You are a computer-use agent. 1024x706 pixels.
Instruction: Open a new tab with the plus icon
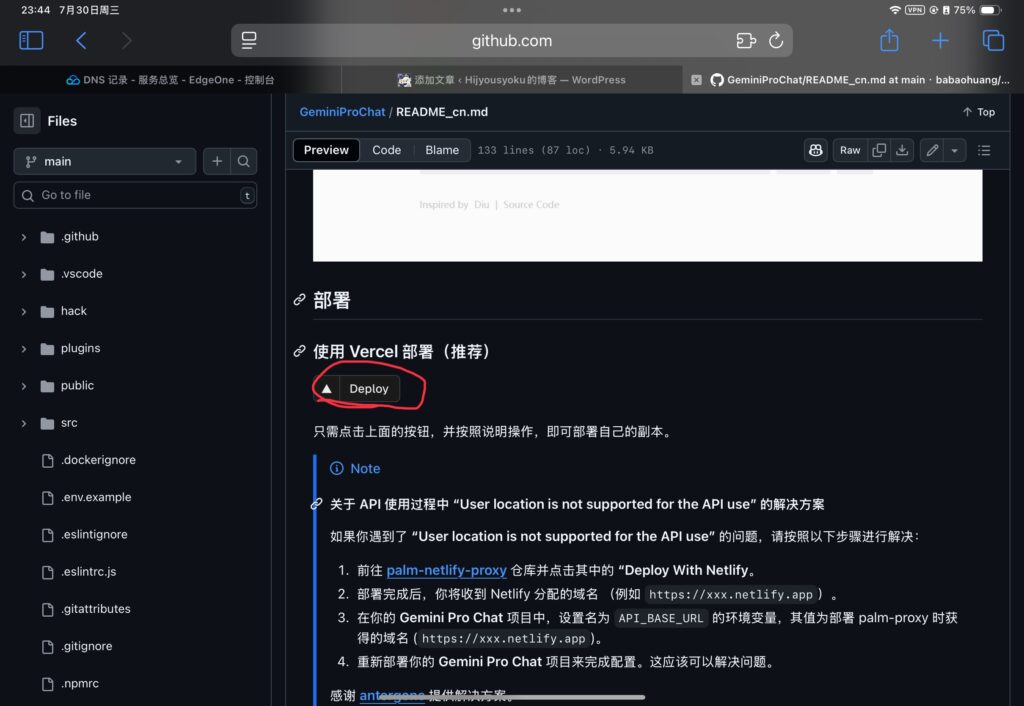click(940, 40)
